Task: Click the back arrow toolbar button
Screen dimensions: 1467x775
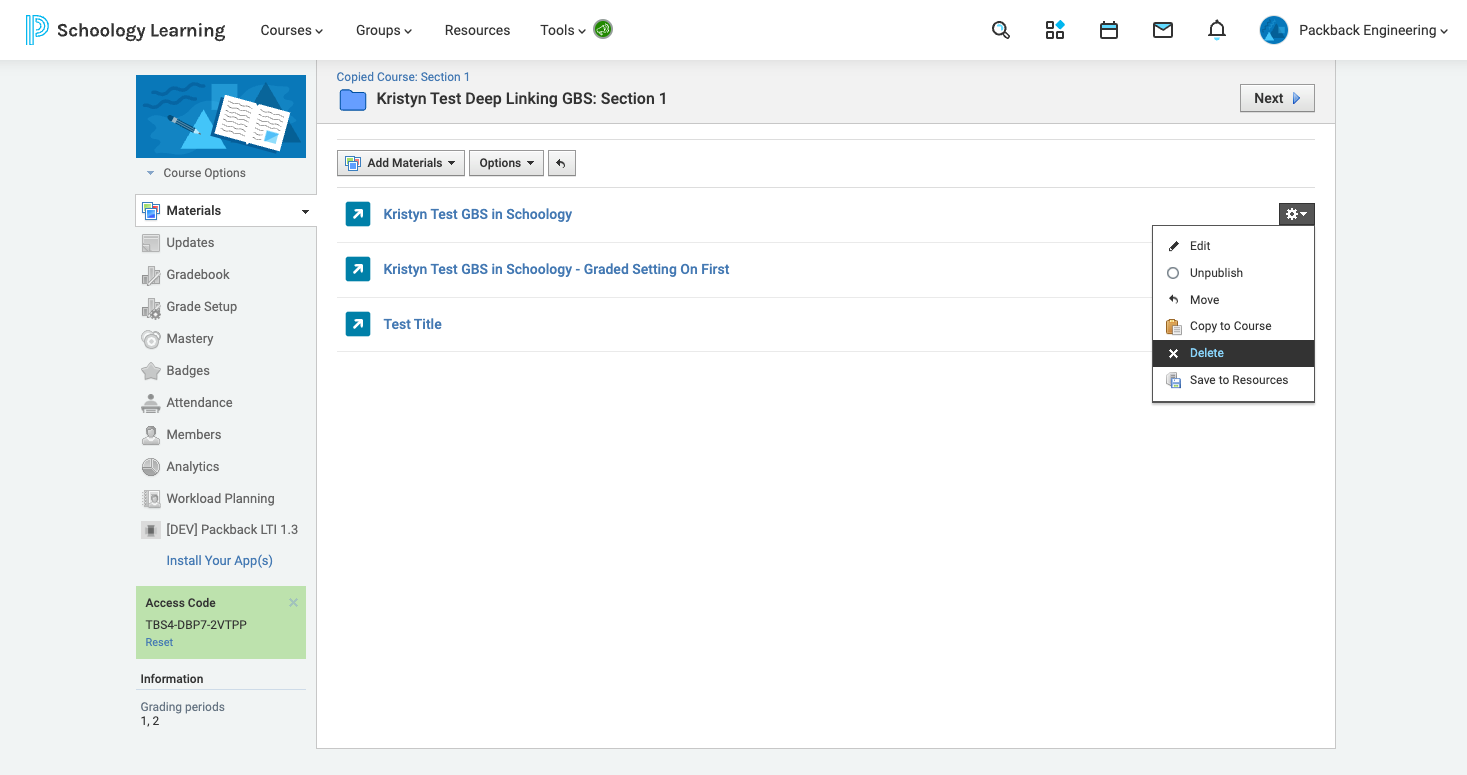Action: click(x=562, y=163)
